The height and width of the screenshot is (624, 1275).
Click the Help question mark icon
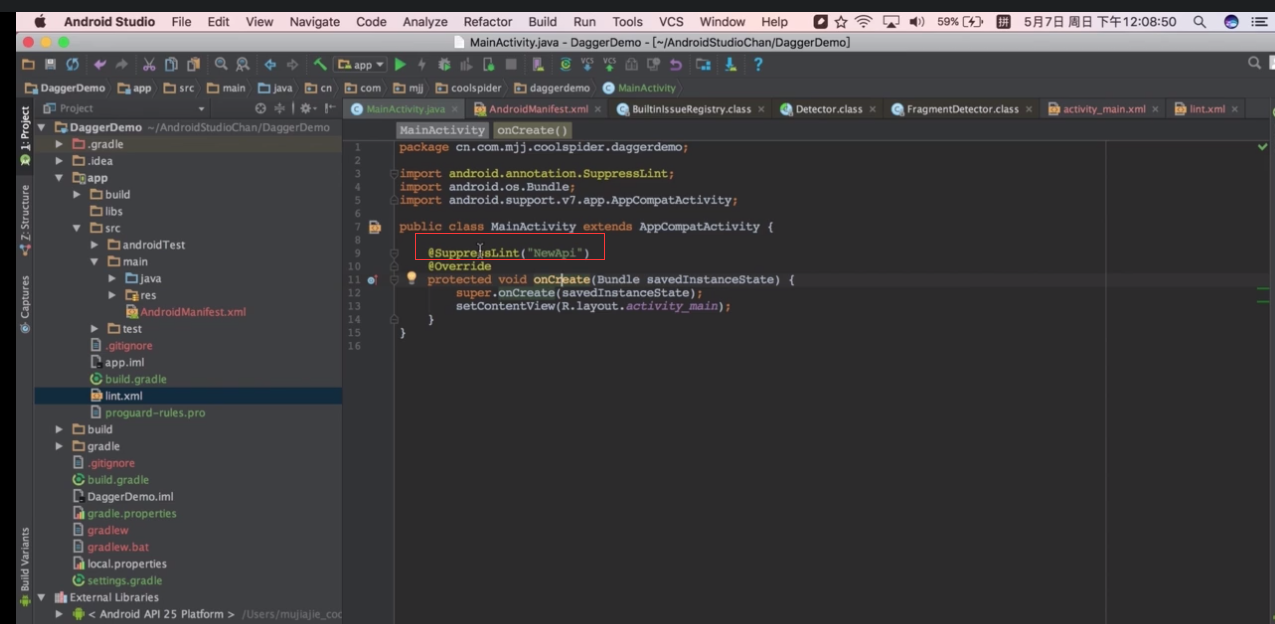click(x=758, y=64)
